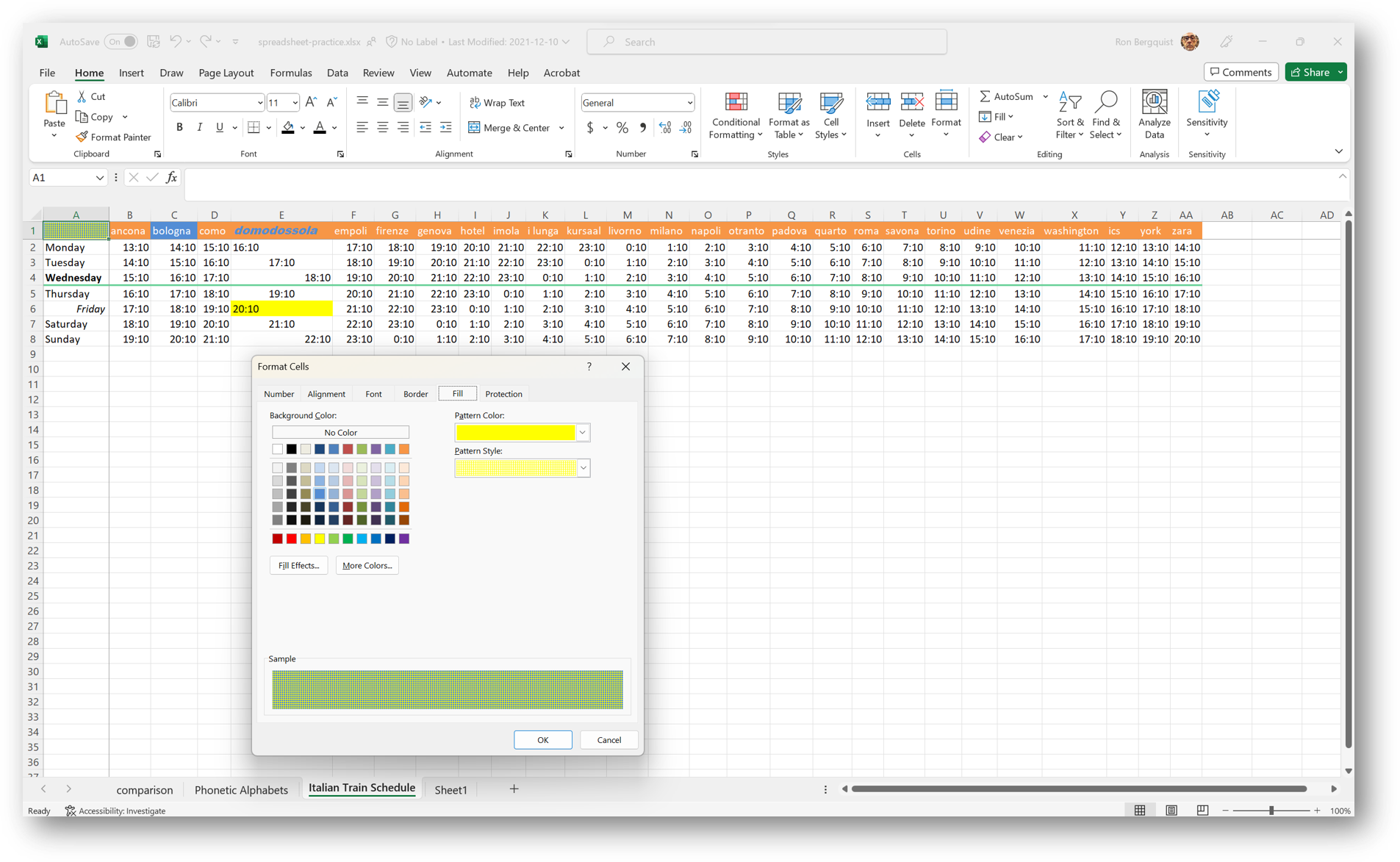Increase decimal places with the icon

pos(664,126)
